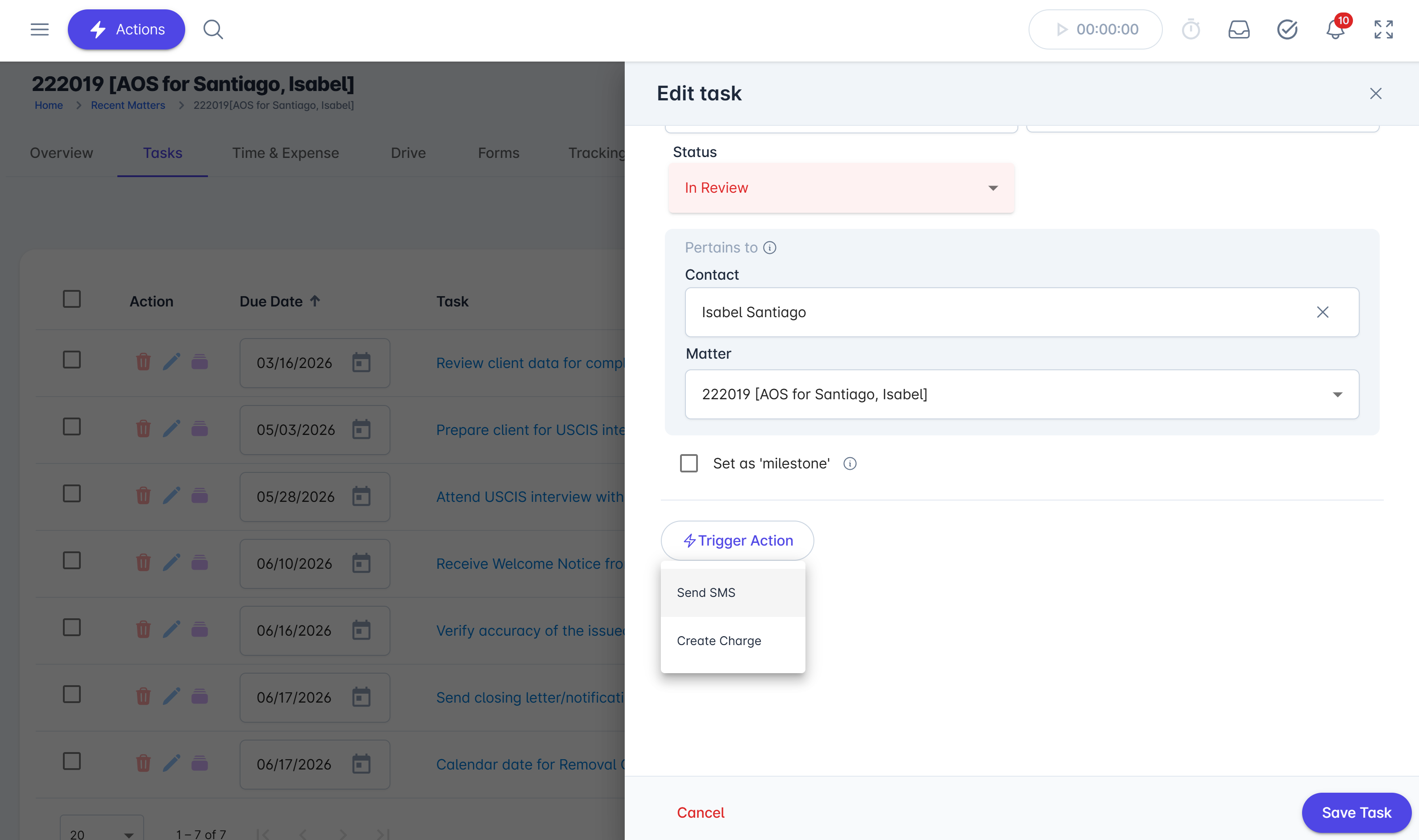Open the hamburger navigation menu
This screenshot has width=1419, height=840.
coord(40,29)
